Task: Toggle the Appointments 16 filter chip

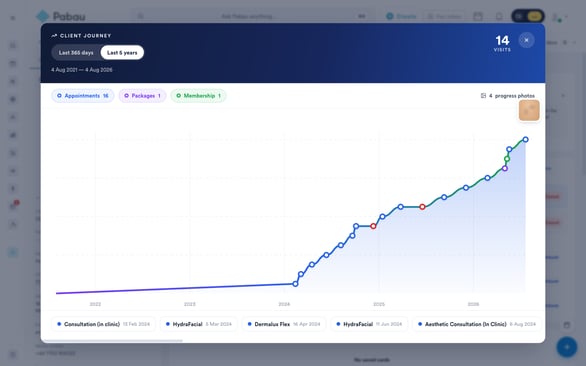Action: 83,96
